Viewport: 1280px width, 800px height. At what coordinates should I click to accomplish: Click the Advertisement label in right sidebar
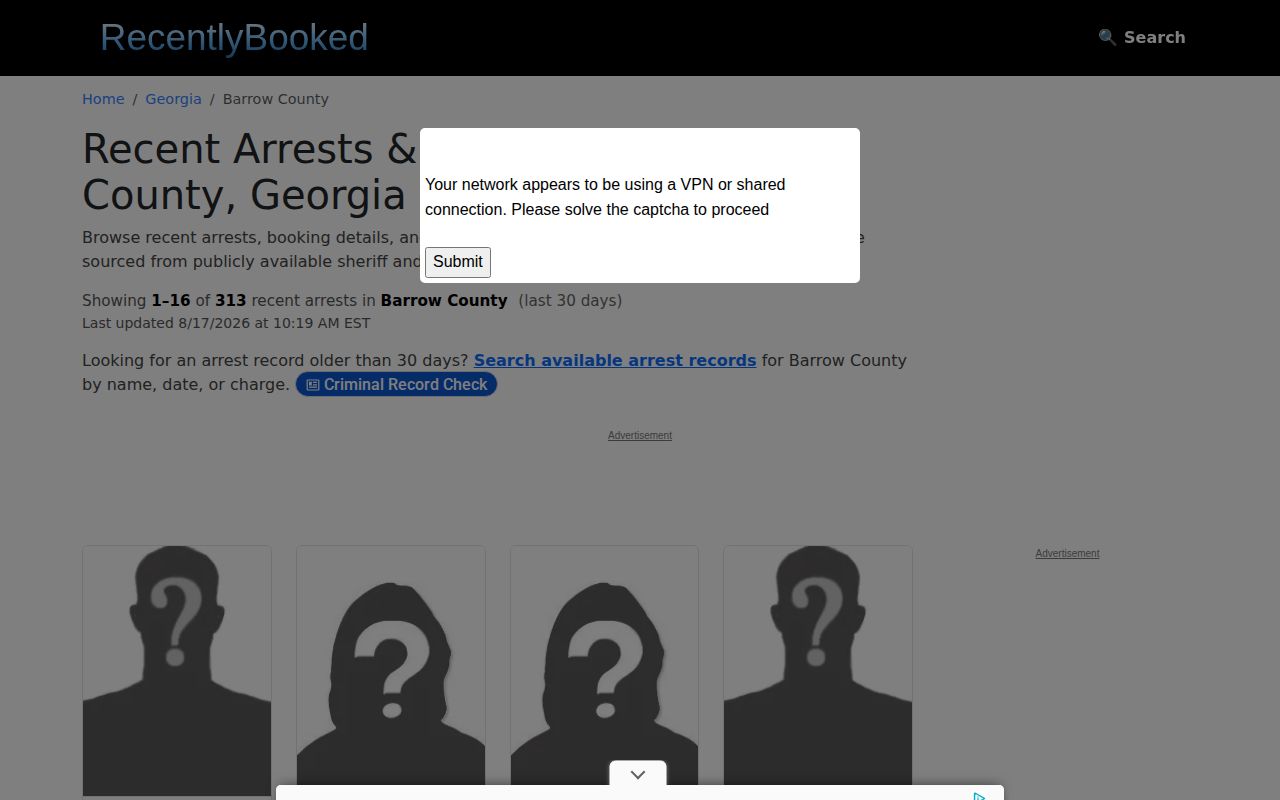[1067, 553]
